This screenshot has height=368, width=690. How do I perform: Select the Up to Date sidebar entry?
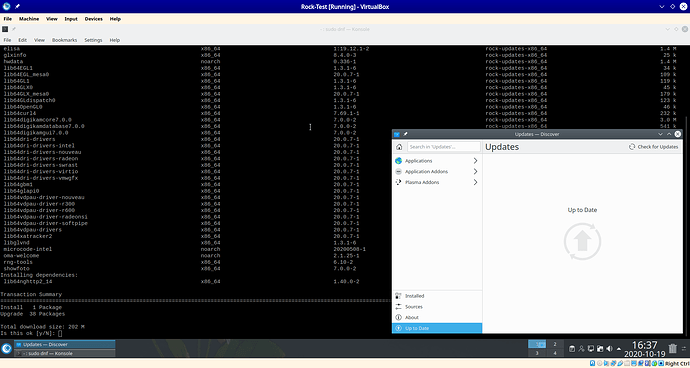click(437, 328)
